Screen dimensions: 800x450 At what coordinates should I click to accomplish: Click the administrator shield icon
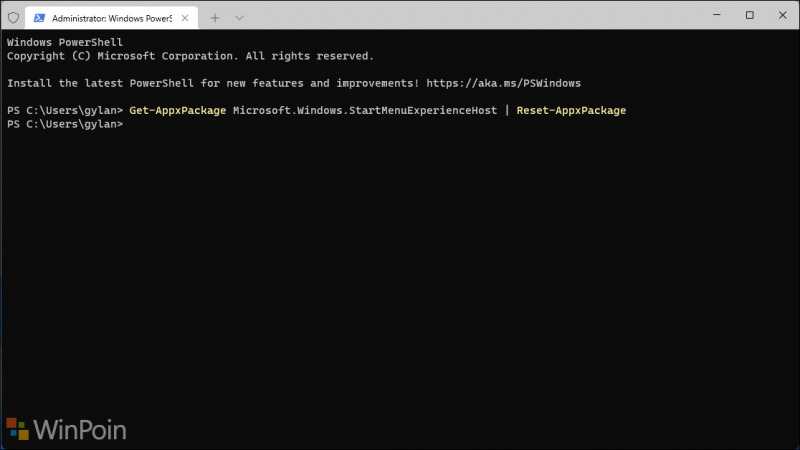point(13,18)
